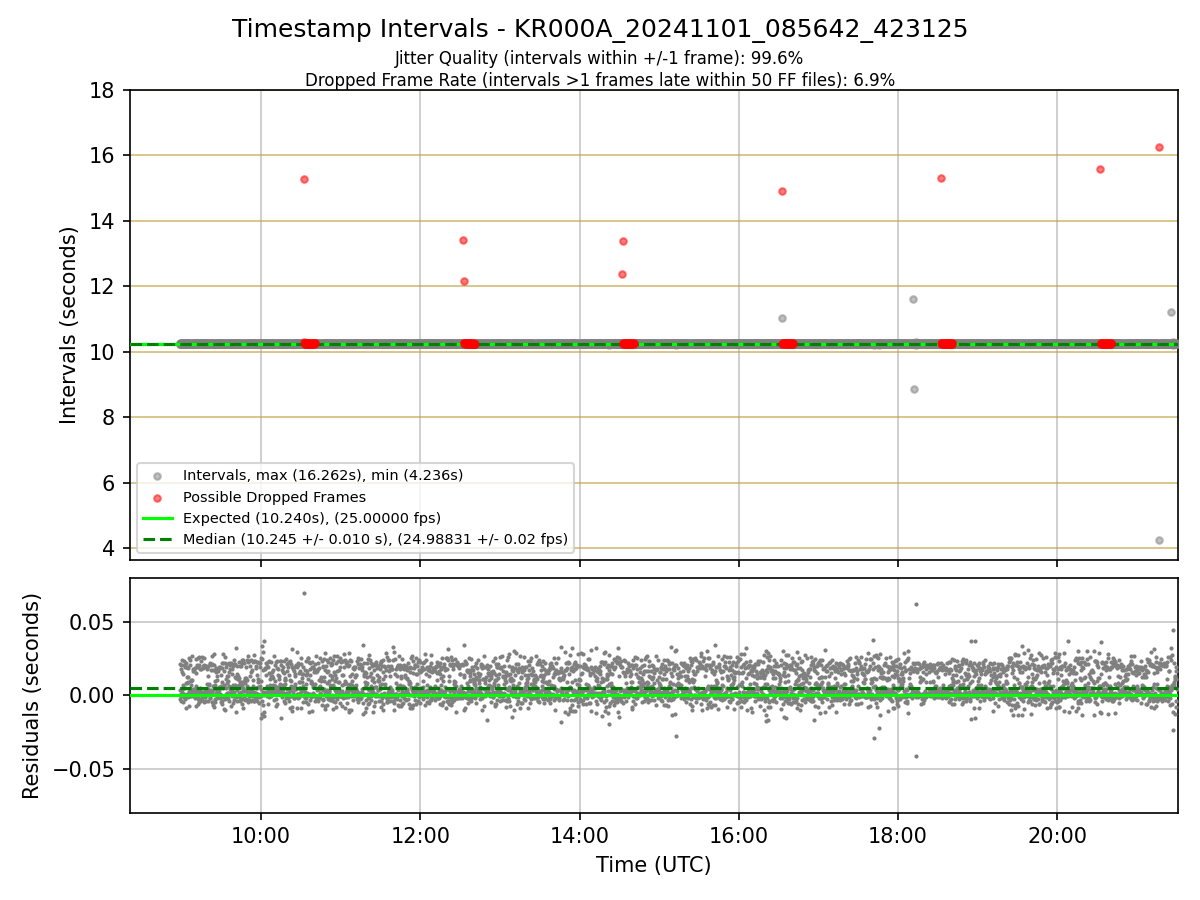The height and width of the screenshot is (900, 1200).
Task: Select the gray interval point just under 9 seconds
Action: (914, 389)
